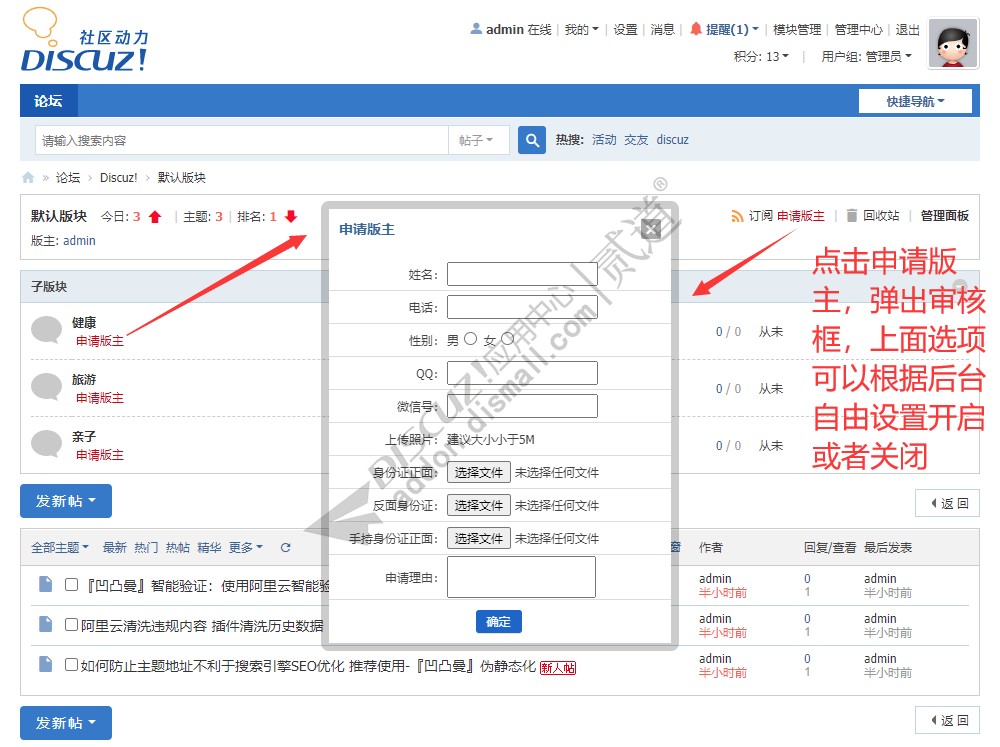This screenshot has height=747, width=1000.
Task: Click the refresh icon beside 更多
Action: pos(285,548)
